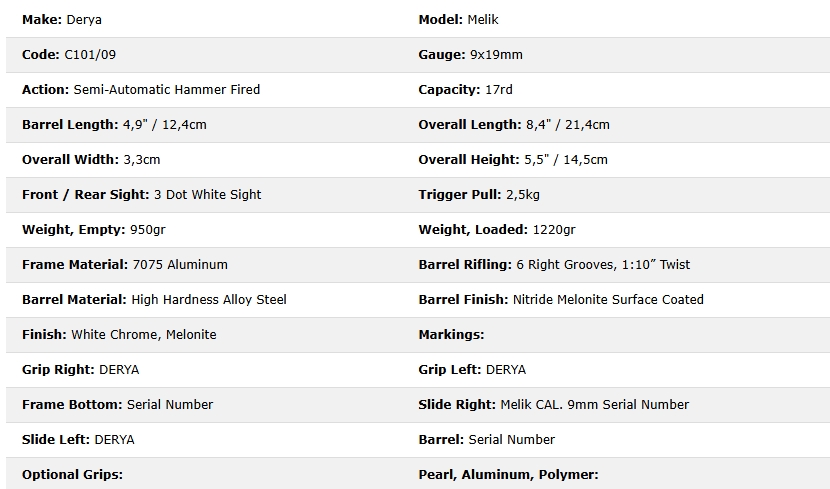Select the Trigger Pull 2,5kg entry
Viewport: 830px width, 489px height.
[x=478, y=195]
